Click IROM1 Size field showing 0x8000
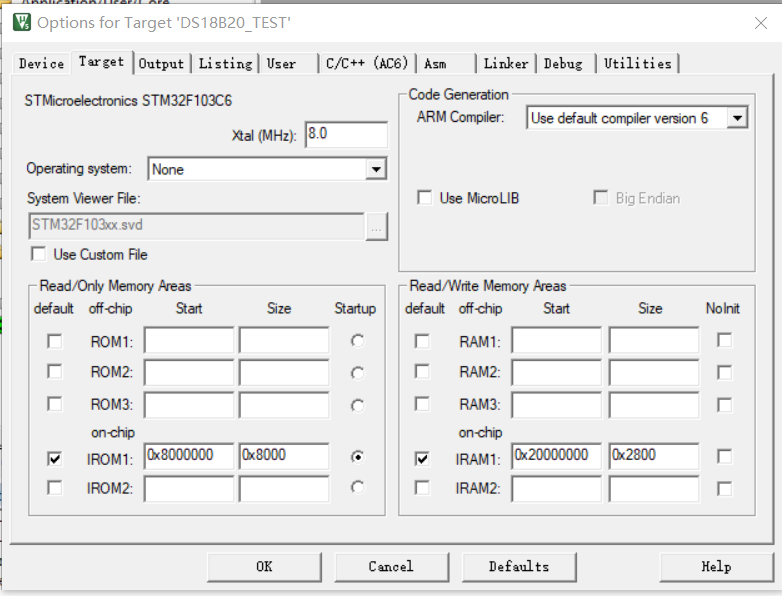This screenshot has height=596, width=782. [284, 456]
